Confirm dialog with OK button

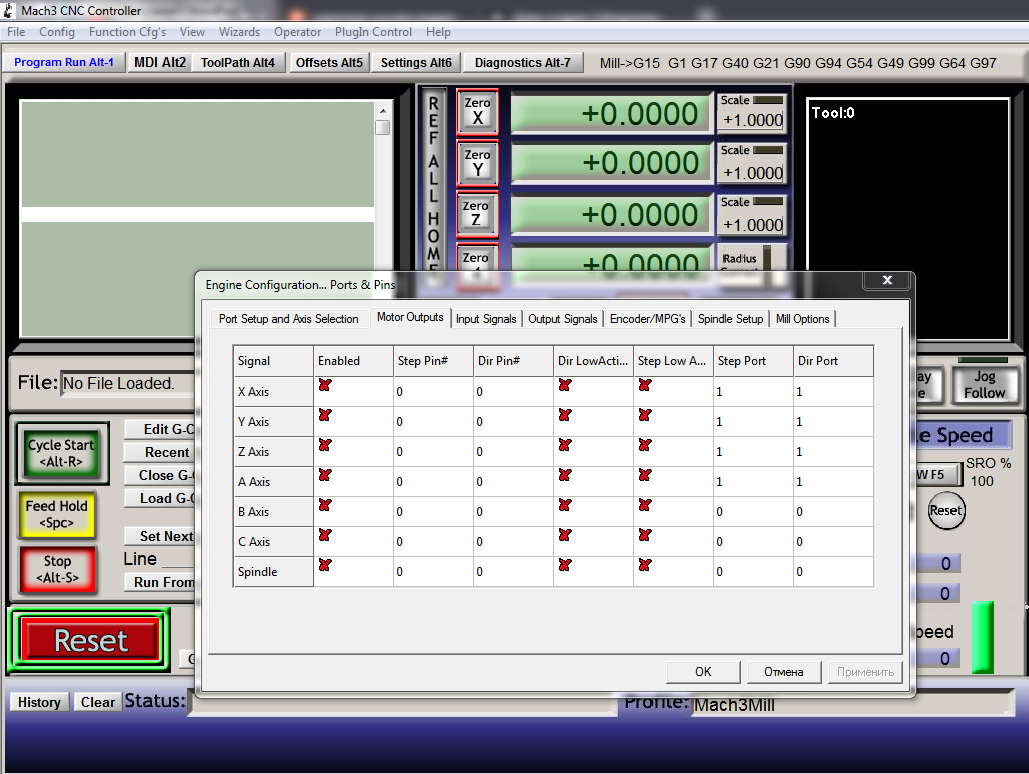coord(703,672)
